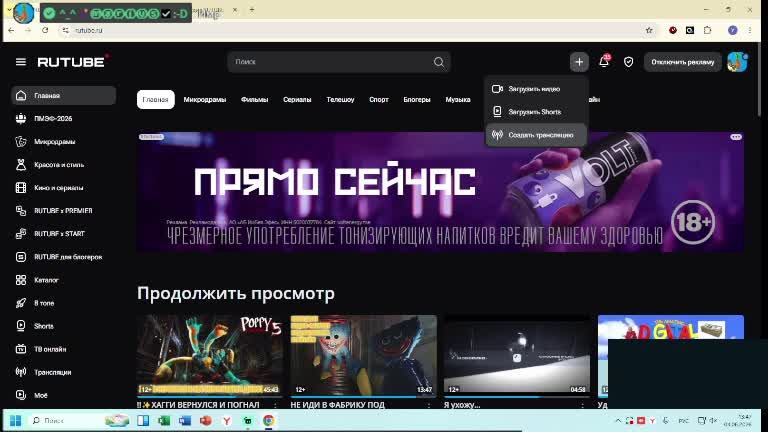Image resolution: width=768 pixels, height=432 pixels.
Task: Click the Трансляции broadcast icon in sidebar
Action: [x=21, y=372]
